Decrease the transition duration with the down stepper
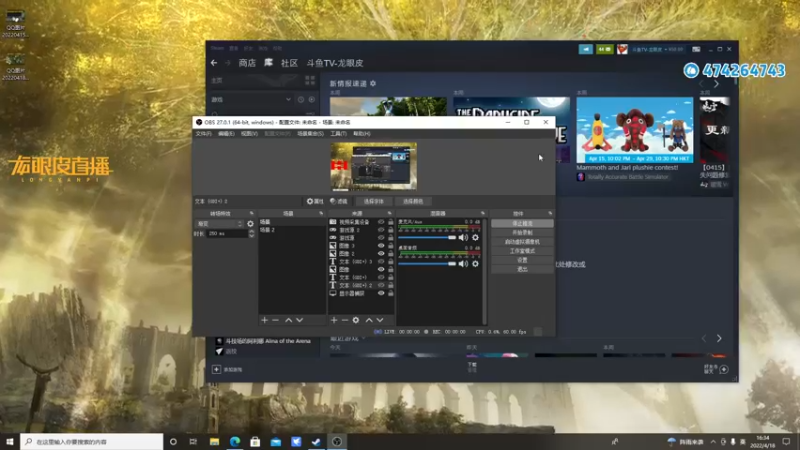This screenshot has width=800, height=450. [x=251, y=236]
